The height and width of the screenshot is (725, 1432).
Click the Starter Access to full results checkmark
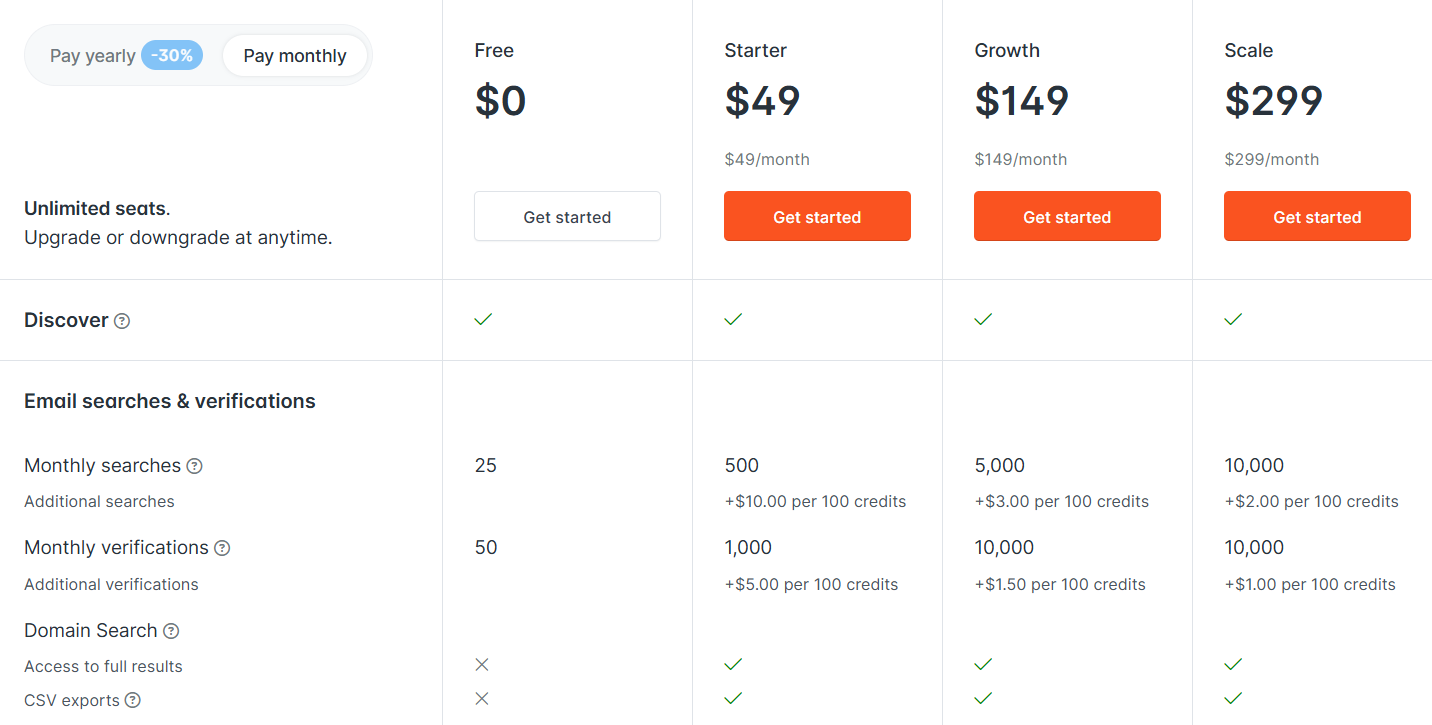[x=733, y=664]
